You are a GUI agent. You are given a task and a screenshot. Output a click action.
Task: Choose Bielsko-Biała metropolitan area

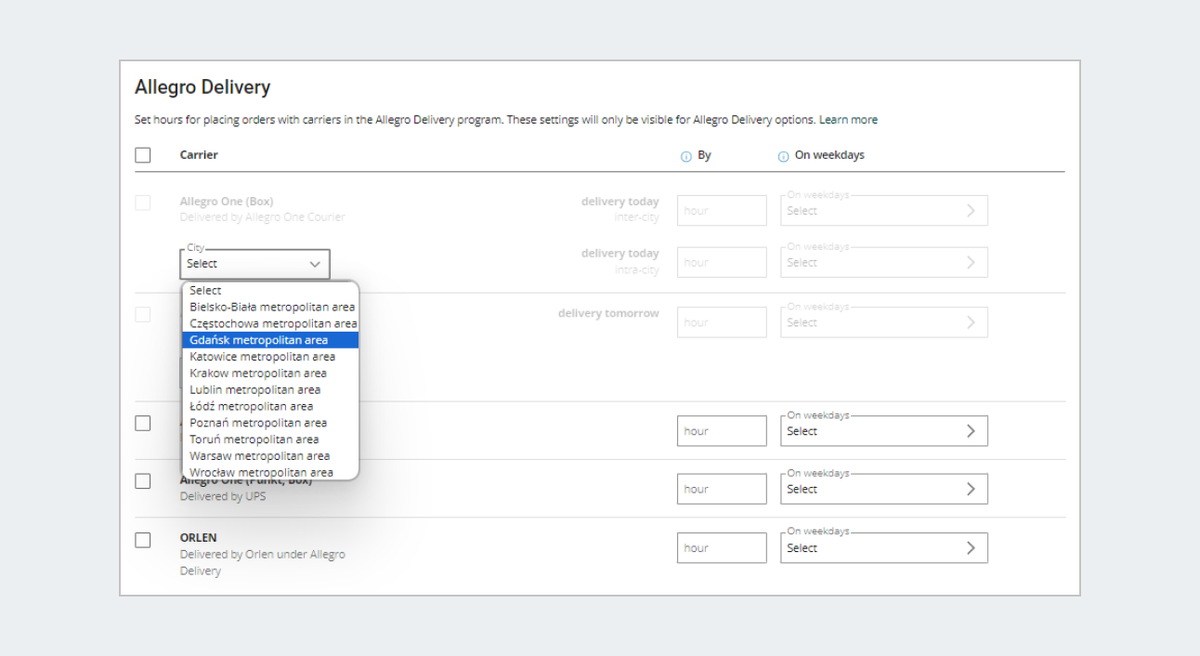pos(270,307)
